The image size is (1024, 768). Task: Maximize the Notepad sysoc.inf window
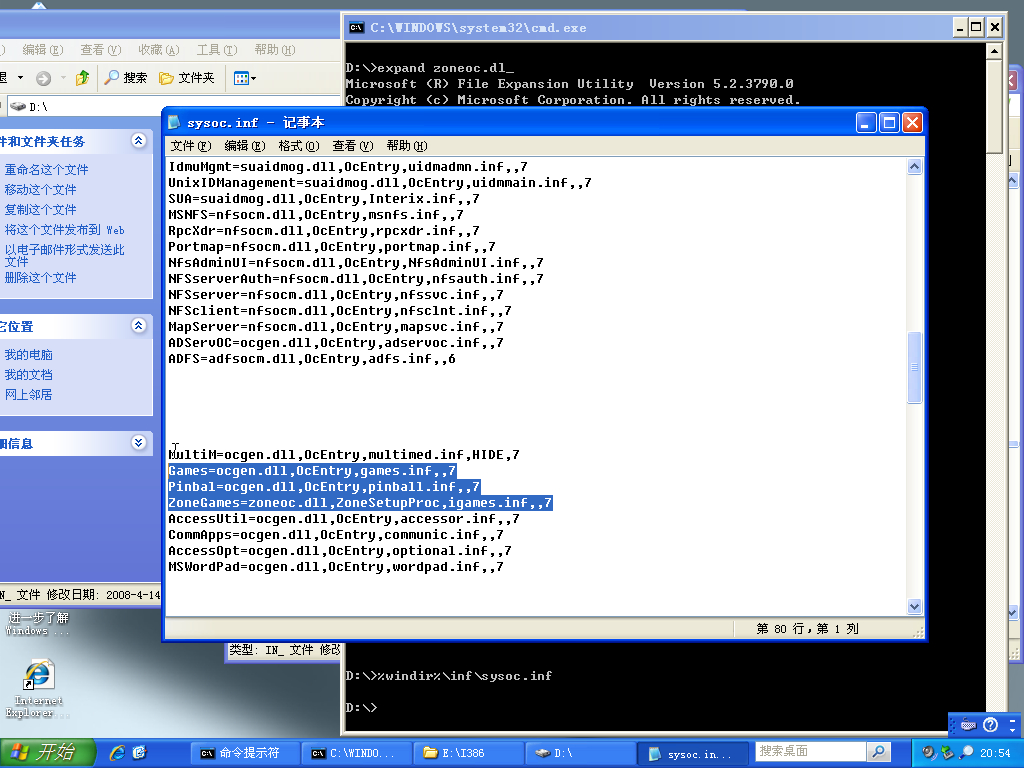point(889,123)
